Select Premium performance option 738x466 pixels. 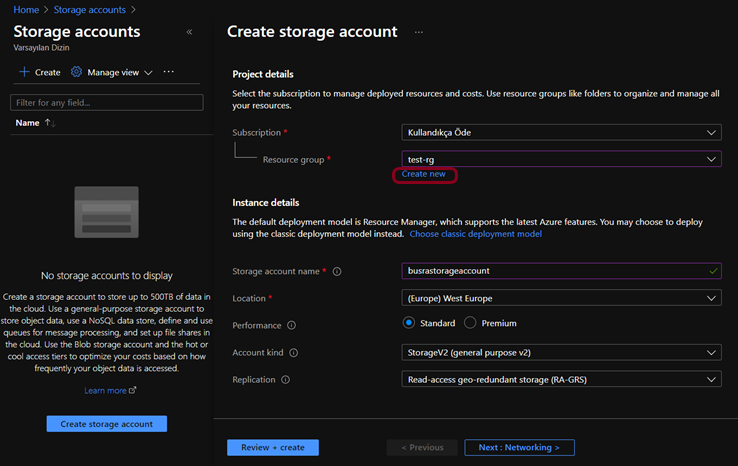pos(470,323)
